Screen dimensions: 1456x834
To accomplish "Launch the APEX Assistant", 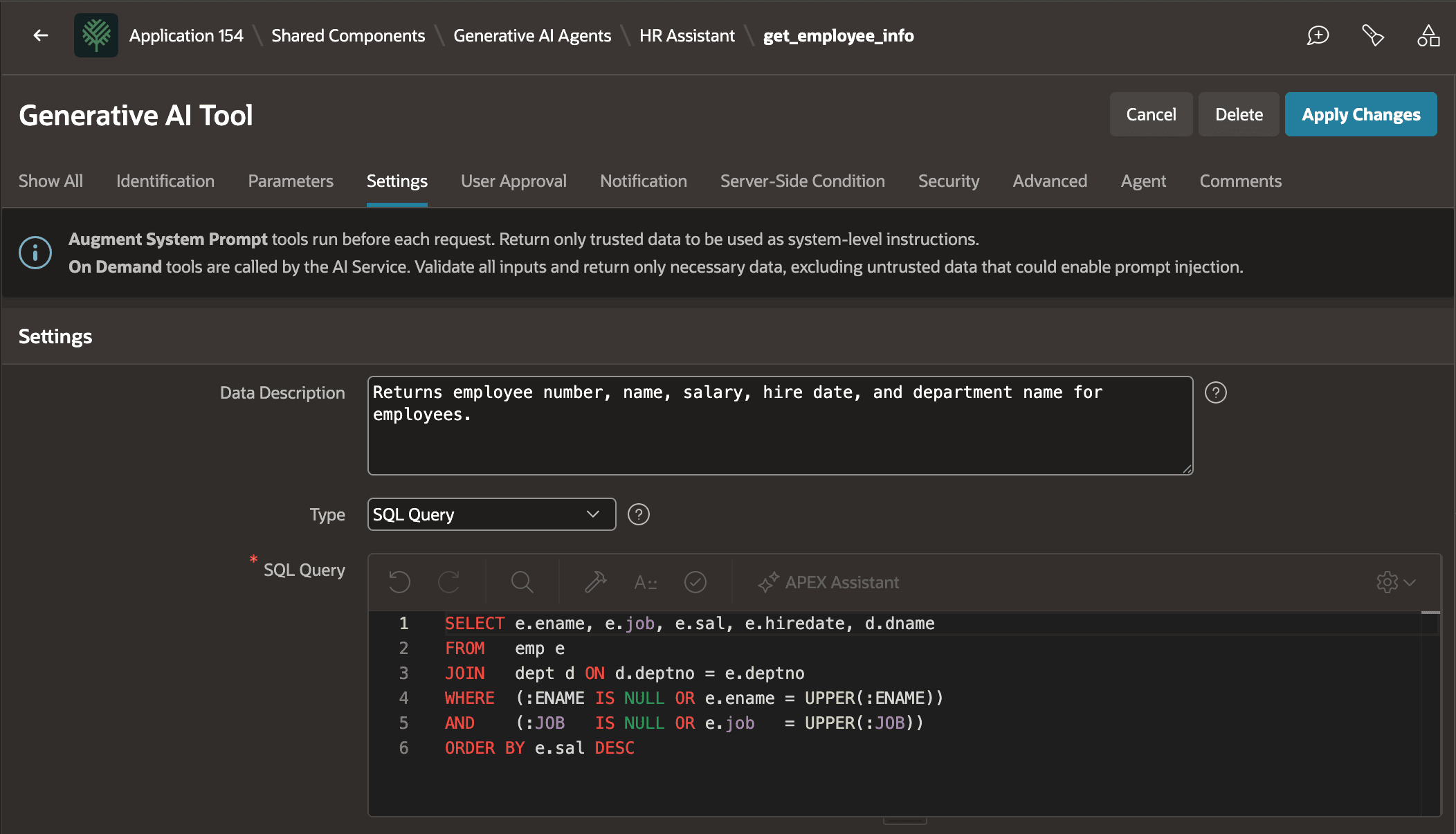I will (x=828, y=582).
